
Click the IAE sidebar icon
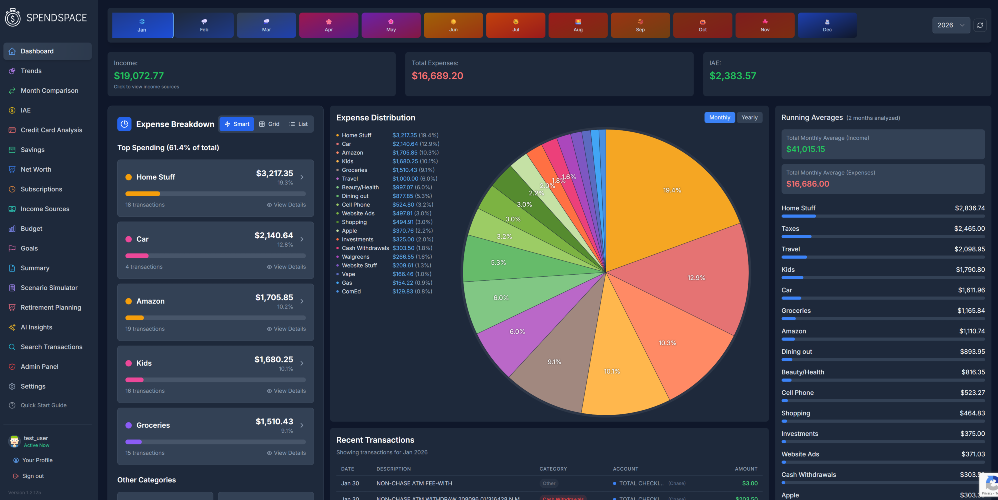[x=12, y=110]
